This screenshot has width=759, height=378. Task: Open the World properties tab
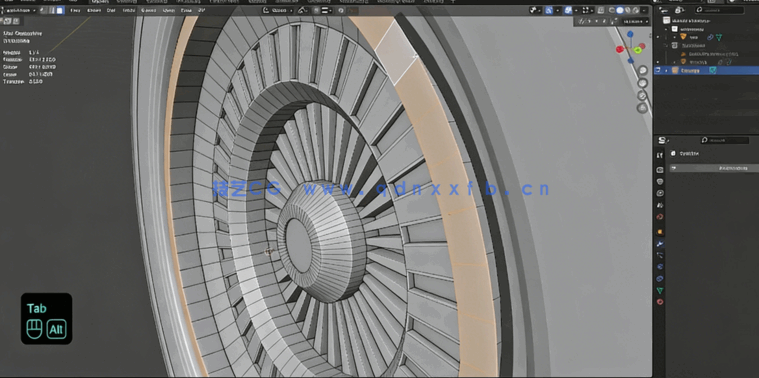point(659,216)
